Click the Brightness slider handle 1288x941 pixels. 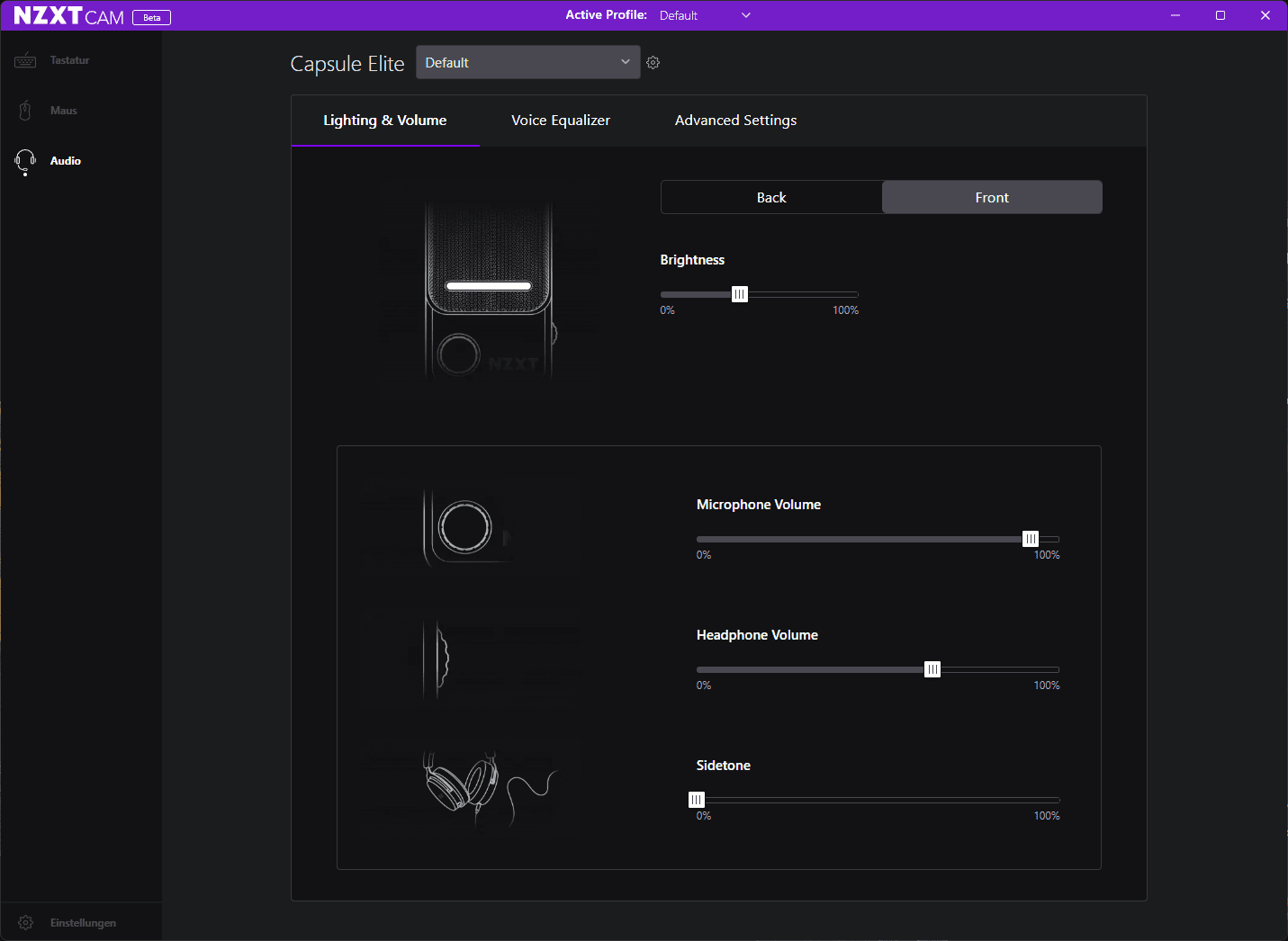(740, 294)
